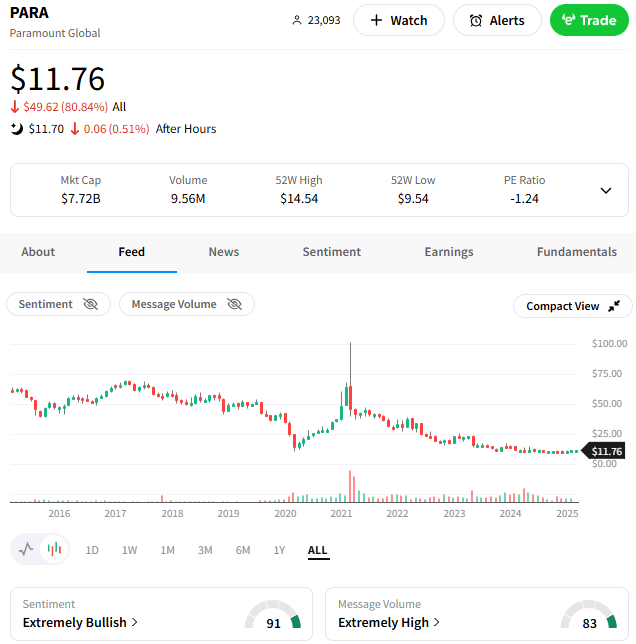
Task: Click the alarm clock icon in Alerts
Action: tap(475, 21)
